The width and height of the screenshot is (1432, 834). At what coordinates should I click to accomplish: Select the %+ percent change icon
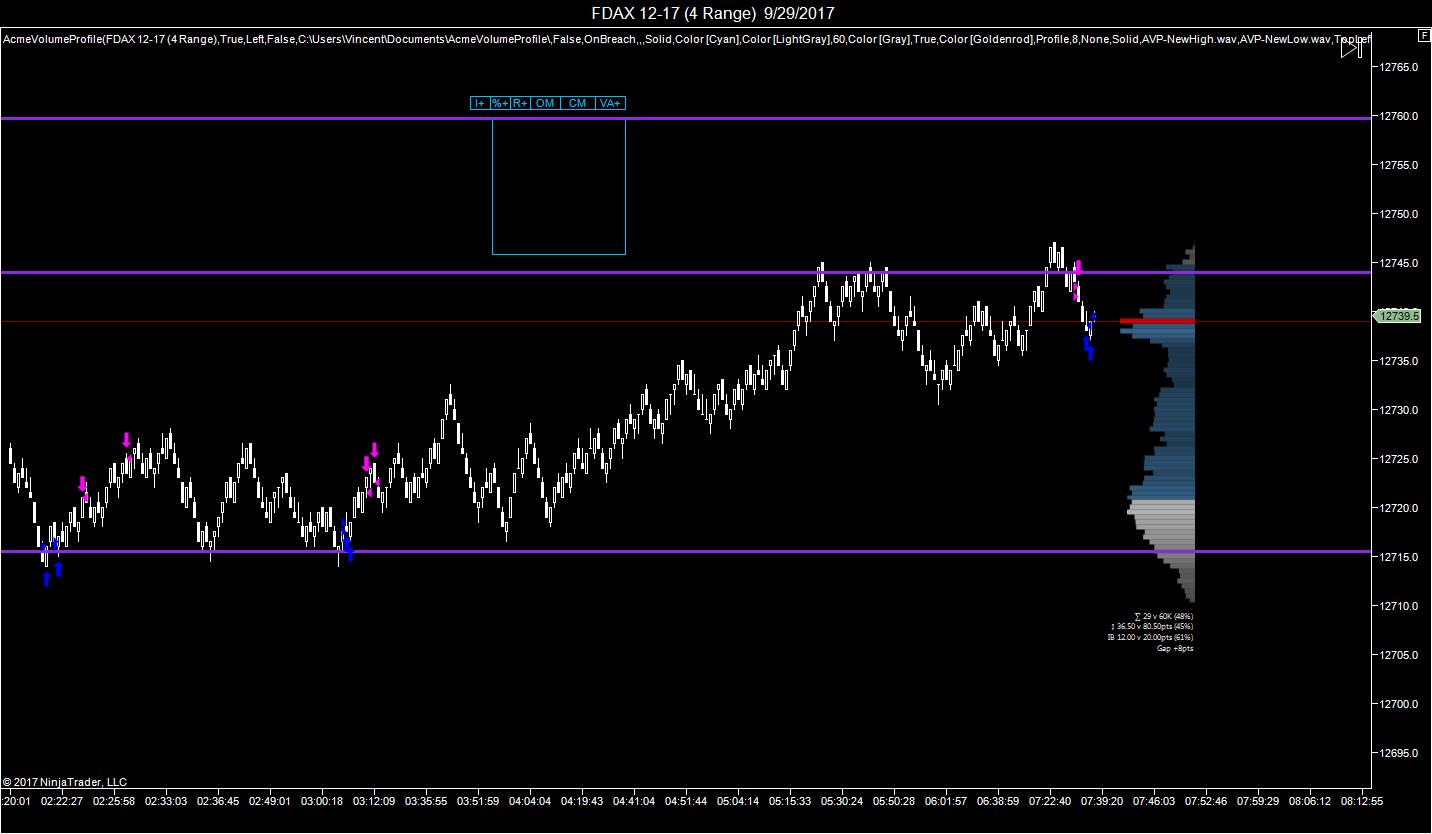coord(499,103)
